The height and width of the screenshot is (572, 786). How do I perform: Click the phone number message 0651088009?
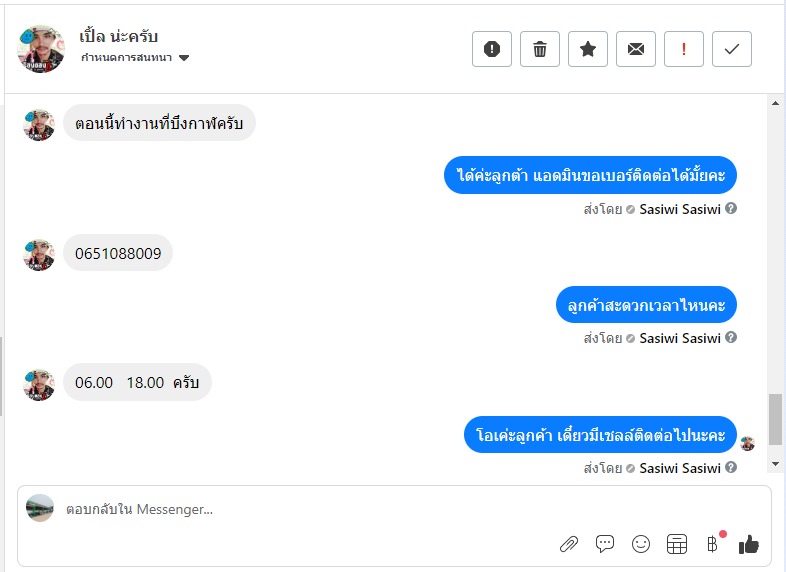coord(118,253)
